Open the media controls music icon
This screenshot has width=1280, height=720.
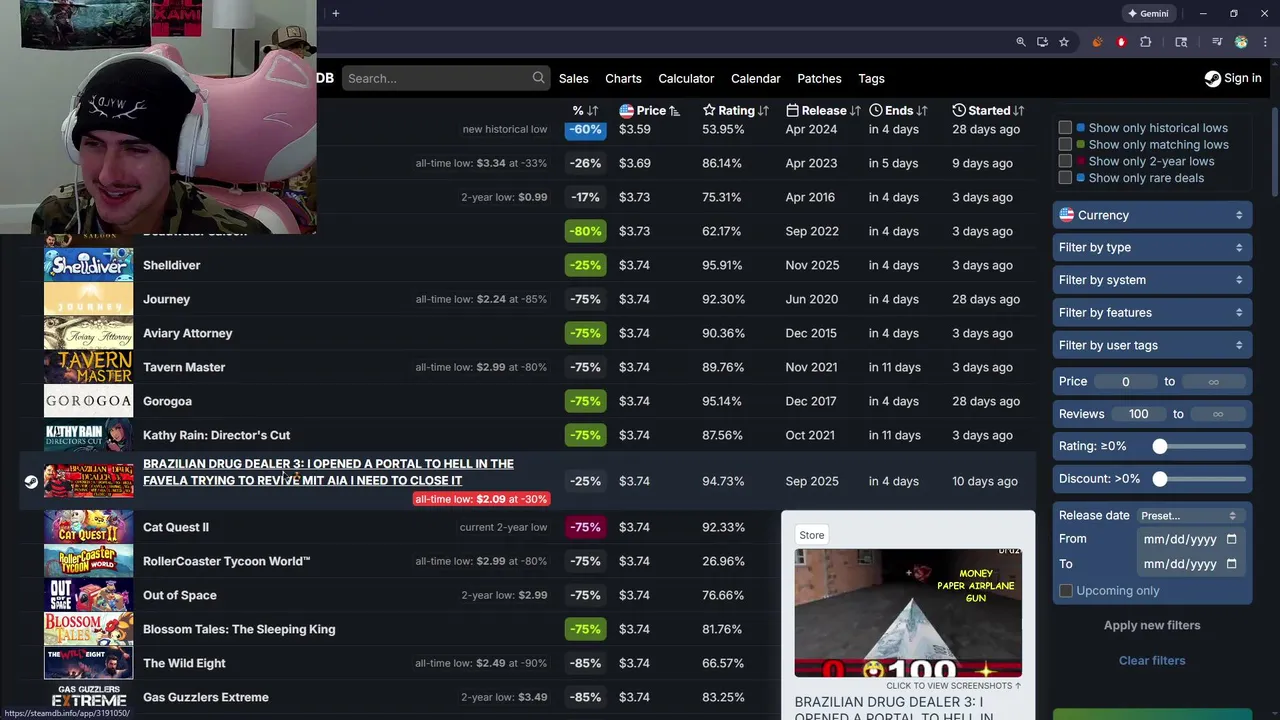click(x=1217, y=42)
